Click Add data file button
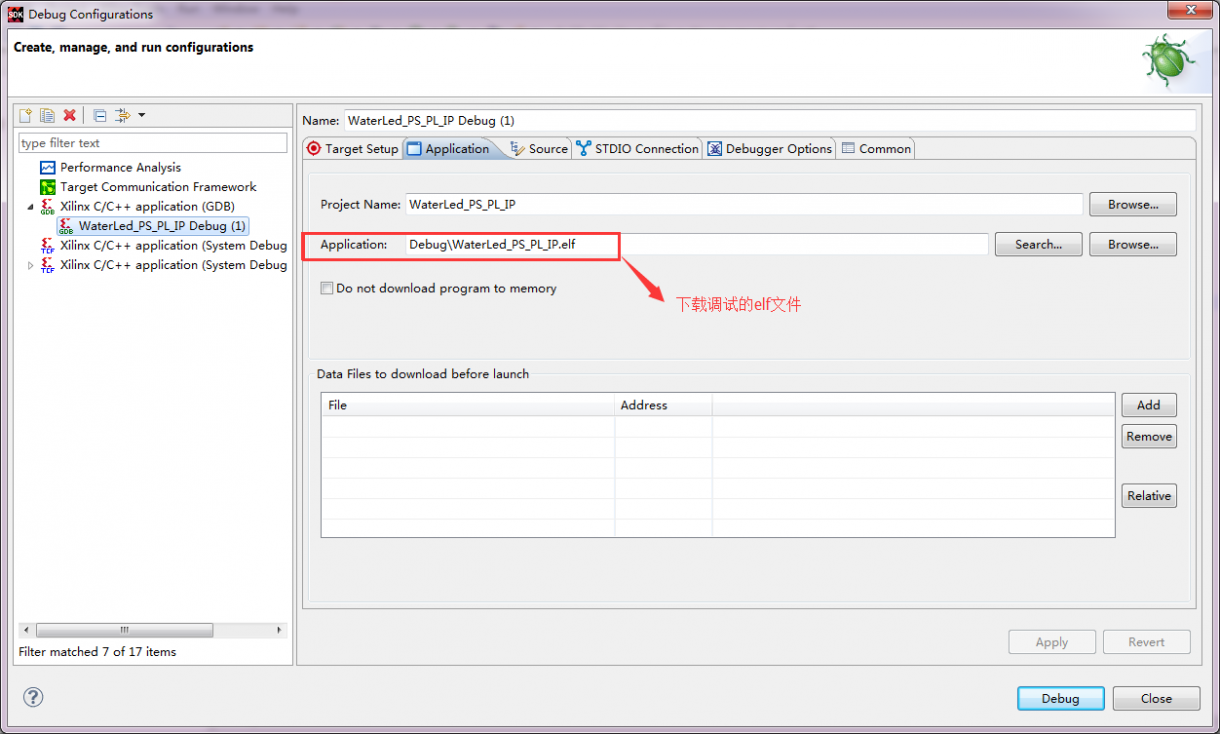 [x=1149, y=405]
